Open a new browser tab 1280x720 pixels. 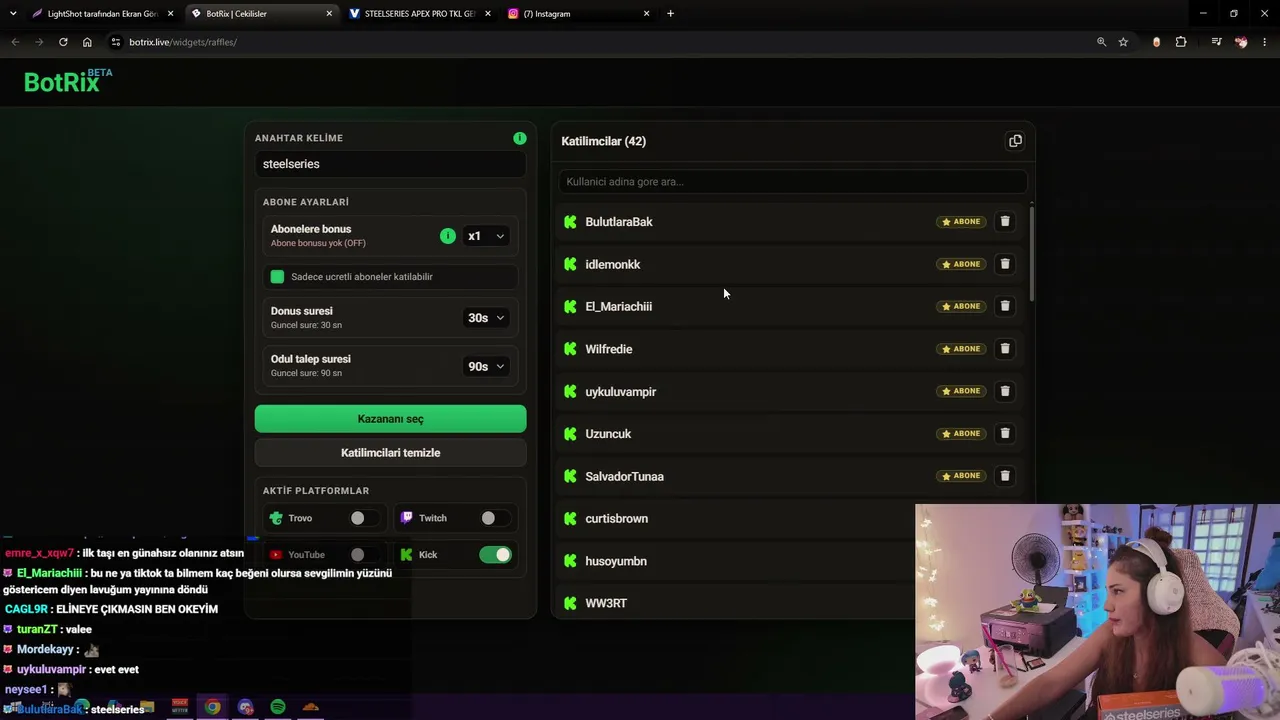point(670,14)
